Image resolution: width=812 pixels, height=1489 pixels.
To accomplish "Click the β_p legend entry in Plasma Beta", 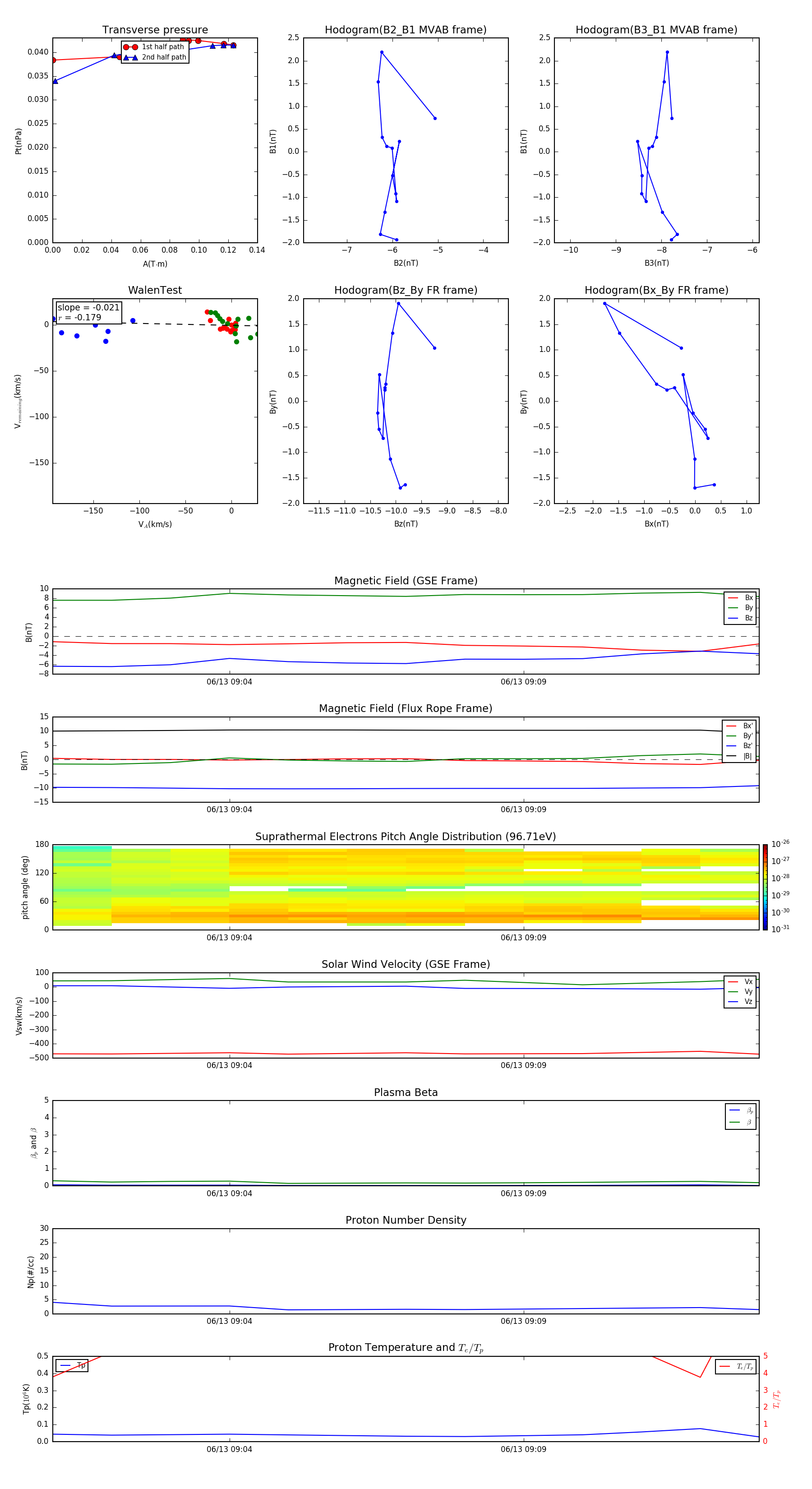I will [x=741, y=1110].
